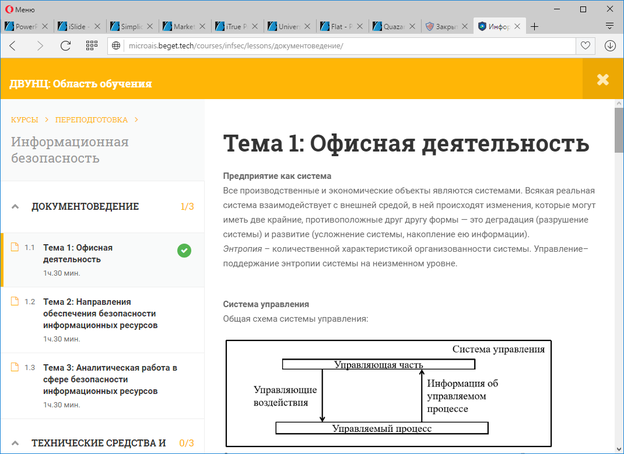Go back to previous page
The height and width of the screenshot is (454, 624).
pyautogui.click(x=13, y=46)
